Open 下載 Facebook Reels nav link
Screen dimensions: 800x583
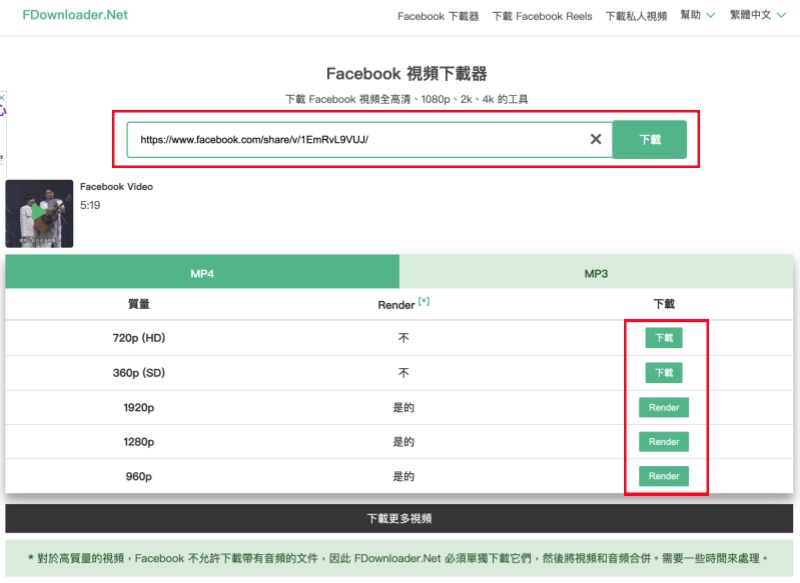tap(542, 16)
